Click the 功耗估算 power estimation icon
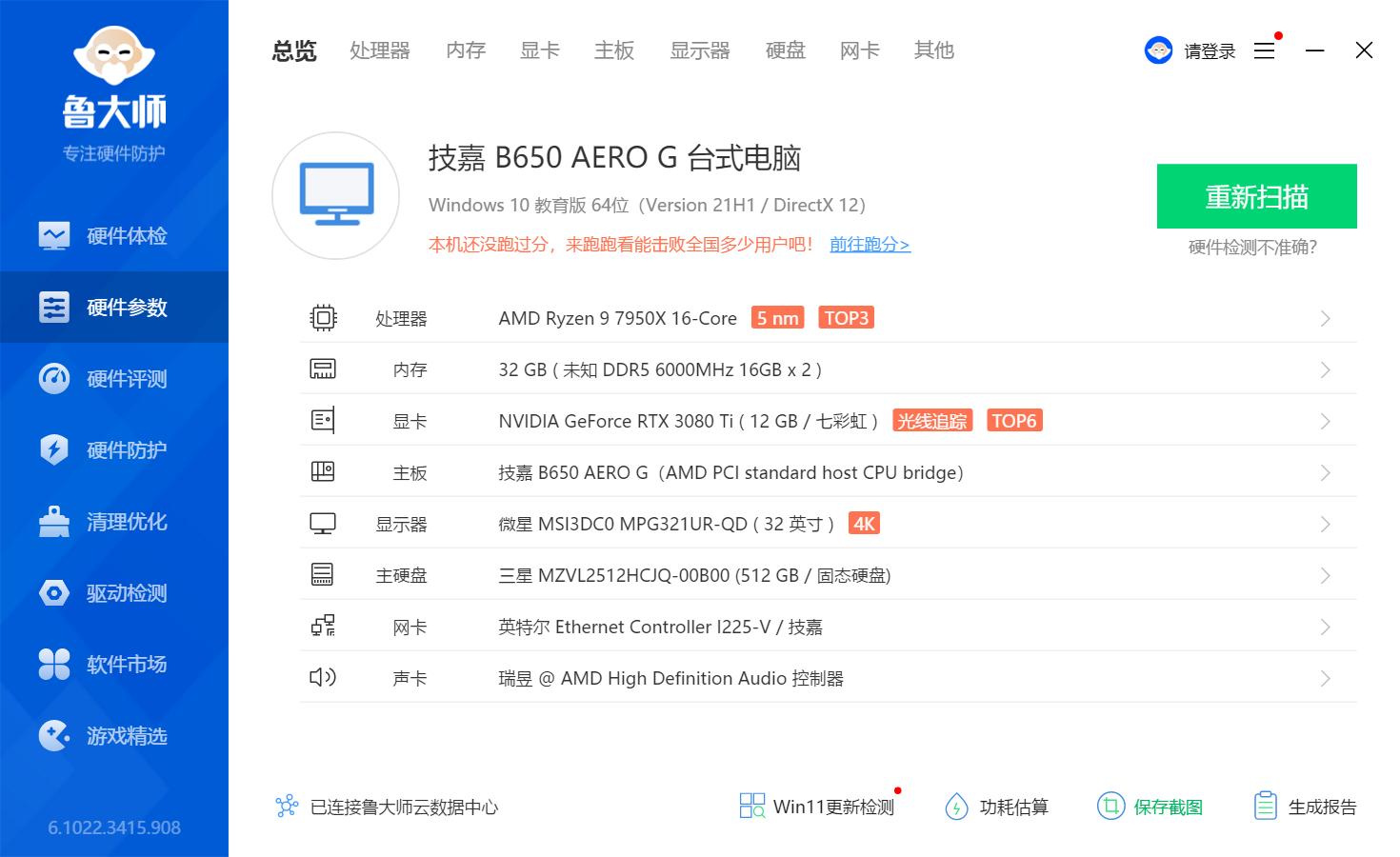This screenshot has width=1400, height=857. point(995,807)
